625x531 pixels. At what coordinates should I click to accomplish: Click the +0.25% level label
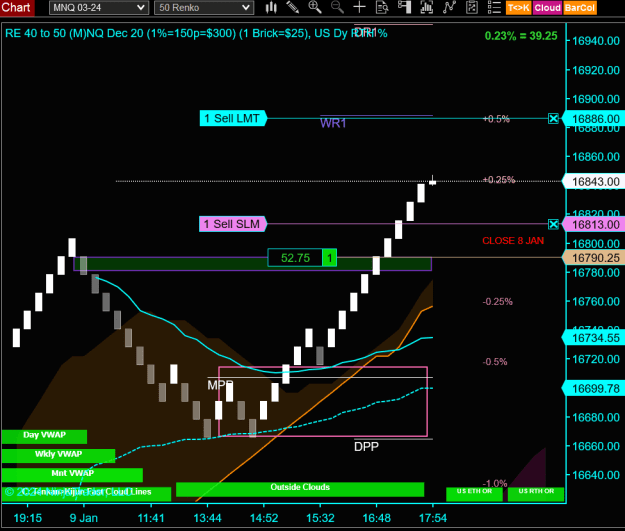pos(499,180)
